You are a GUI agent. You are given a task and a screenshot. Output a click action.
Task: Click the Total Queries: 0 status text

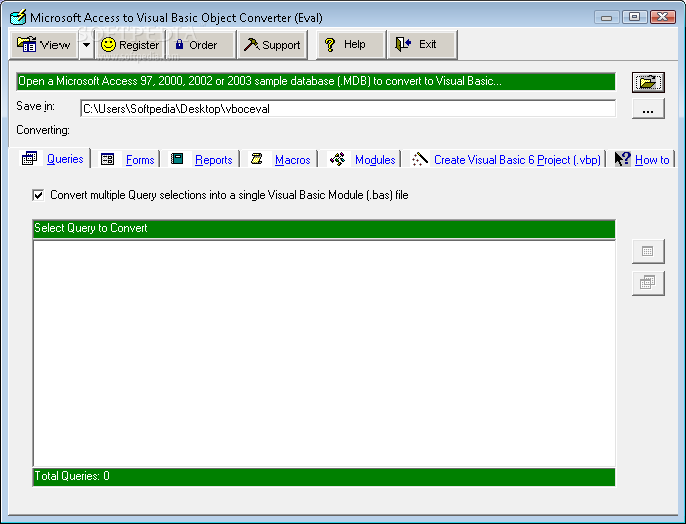click(72, 476)
